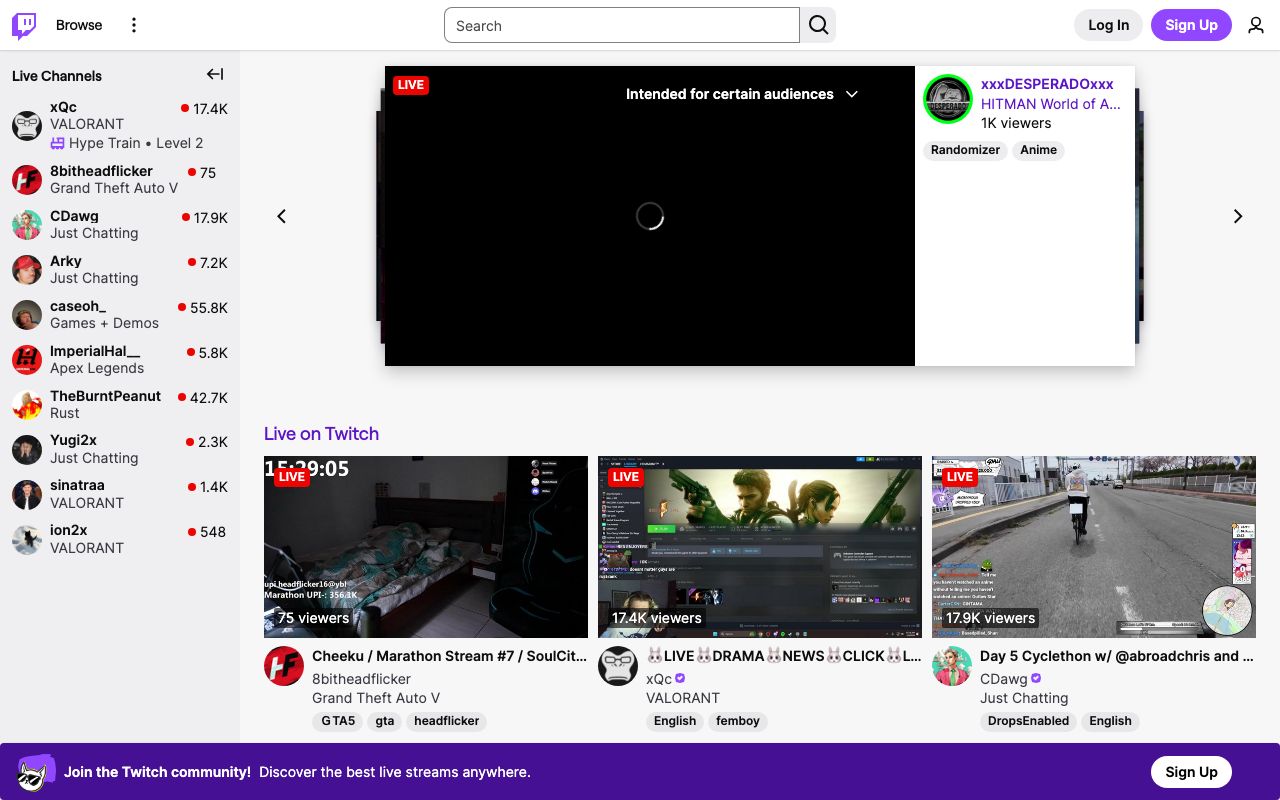The width and height of the screenshot is (1280, 800).
Task: Select the Anime tag
Action: [1038, 150]
